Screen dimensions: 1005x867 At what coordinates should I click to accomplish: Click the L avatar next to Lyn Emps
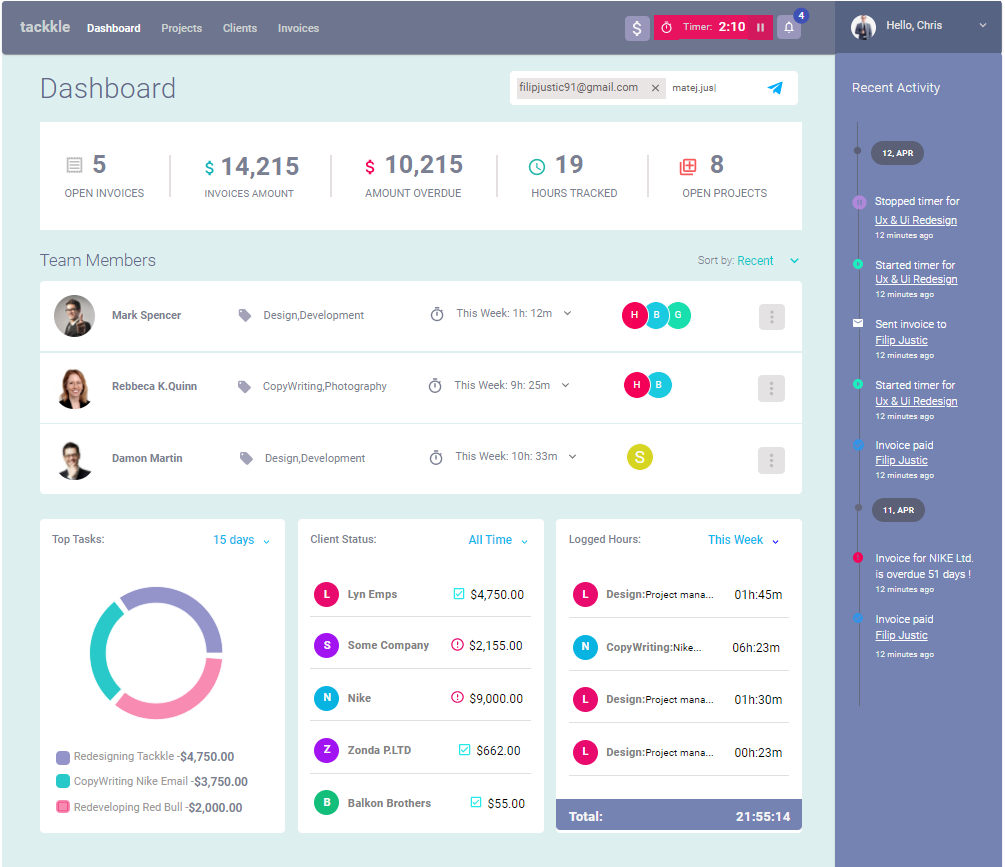click(326, 594)
